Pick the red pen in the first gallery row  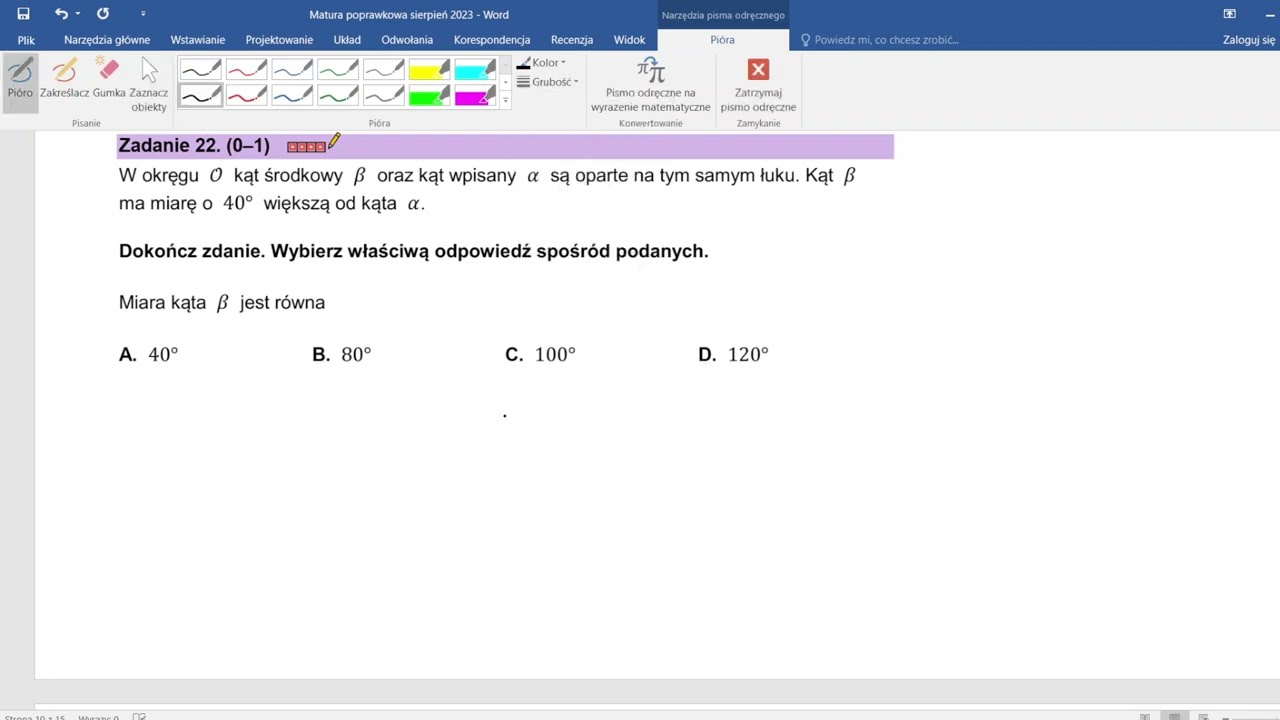tap(246, 70)
